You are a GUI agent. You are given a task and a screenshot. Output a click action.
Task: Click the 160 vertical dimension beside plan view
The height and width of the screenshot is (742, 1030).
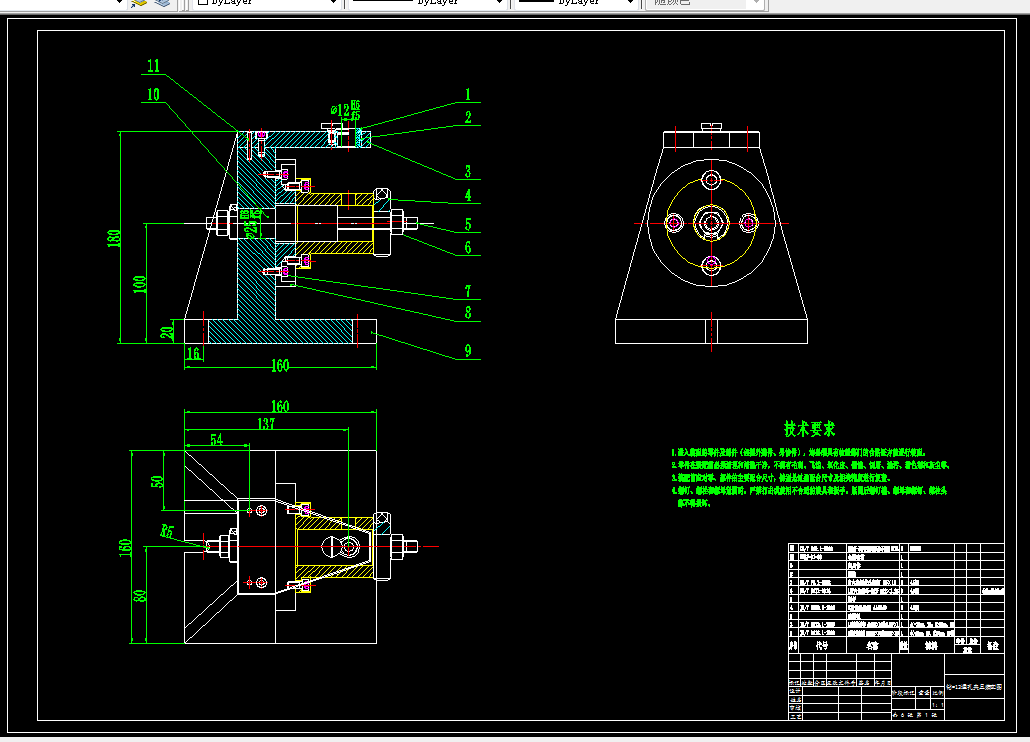[x=125, y=548]
